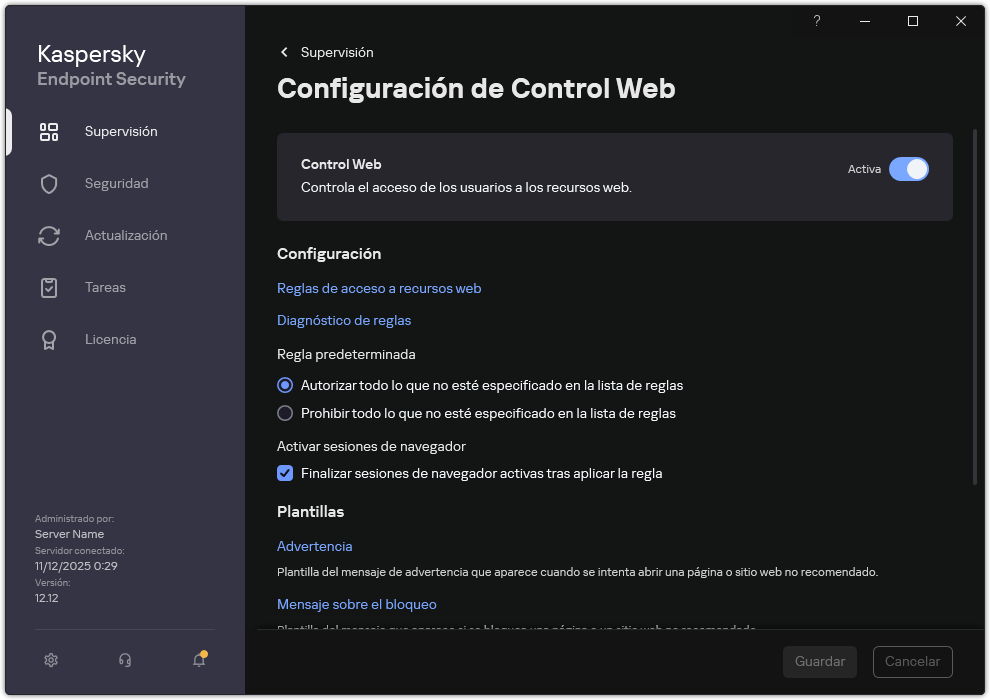
Task: Select the Tareas tasks icon
Action: (x=49, y=287)
